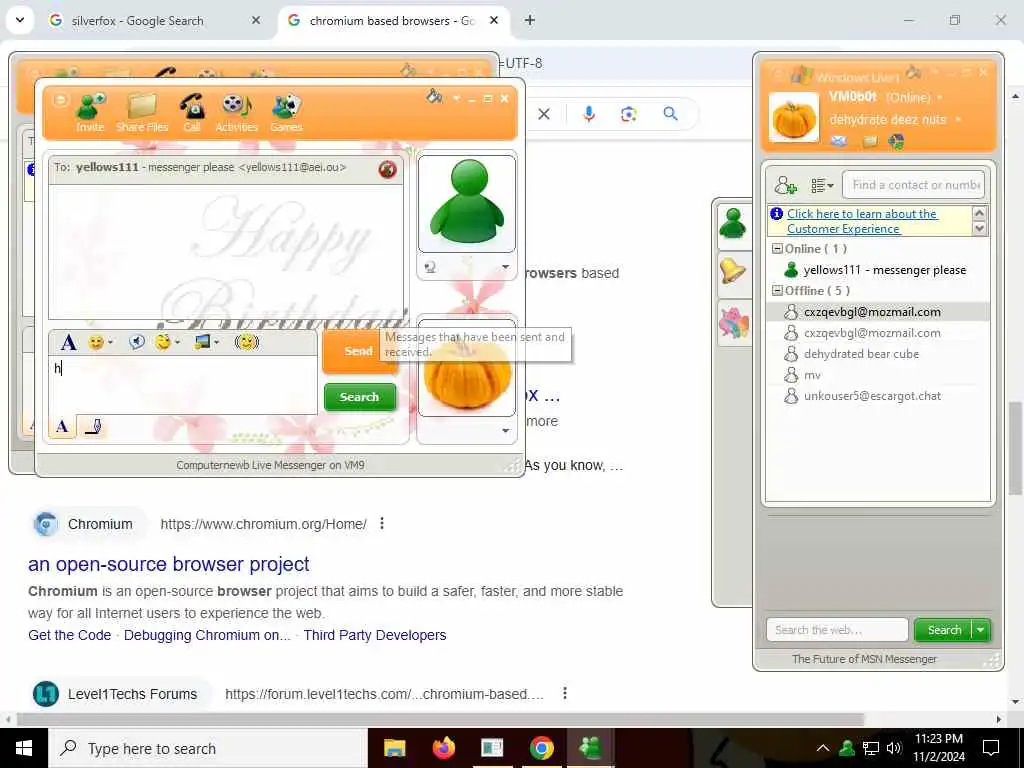Select contact 'dehydrated bear cube'
Screen dimensions: 1024x768
point(878,354)
